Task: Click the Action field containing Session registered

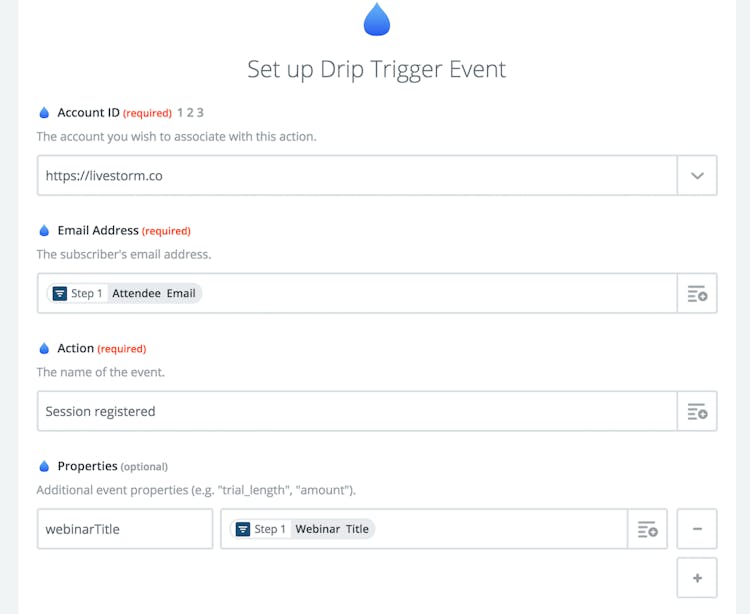Action: tap(357, 412)
